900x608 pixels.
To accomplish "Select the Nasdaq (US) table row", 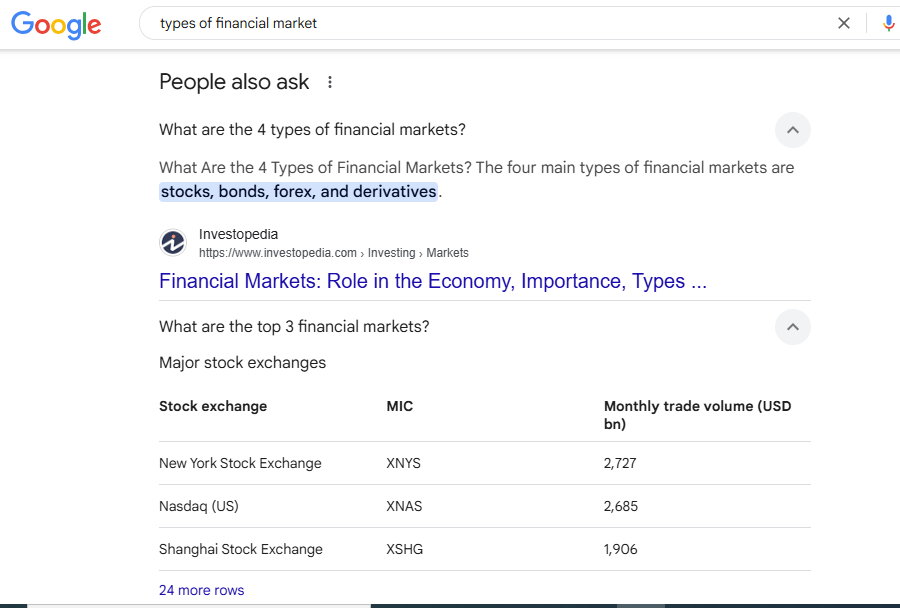I will [485, 506].
